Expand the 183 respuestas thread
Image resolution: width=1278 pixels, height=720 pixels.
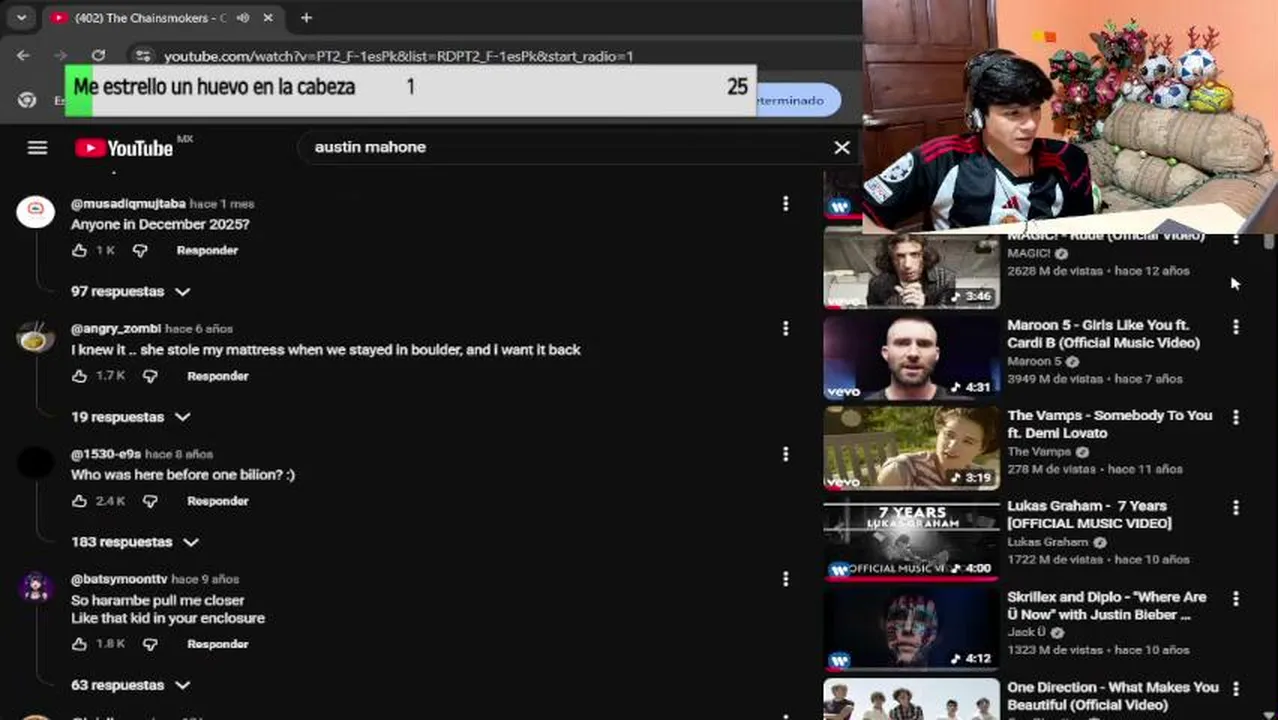135,542
